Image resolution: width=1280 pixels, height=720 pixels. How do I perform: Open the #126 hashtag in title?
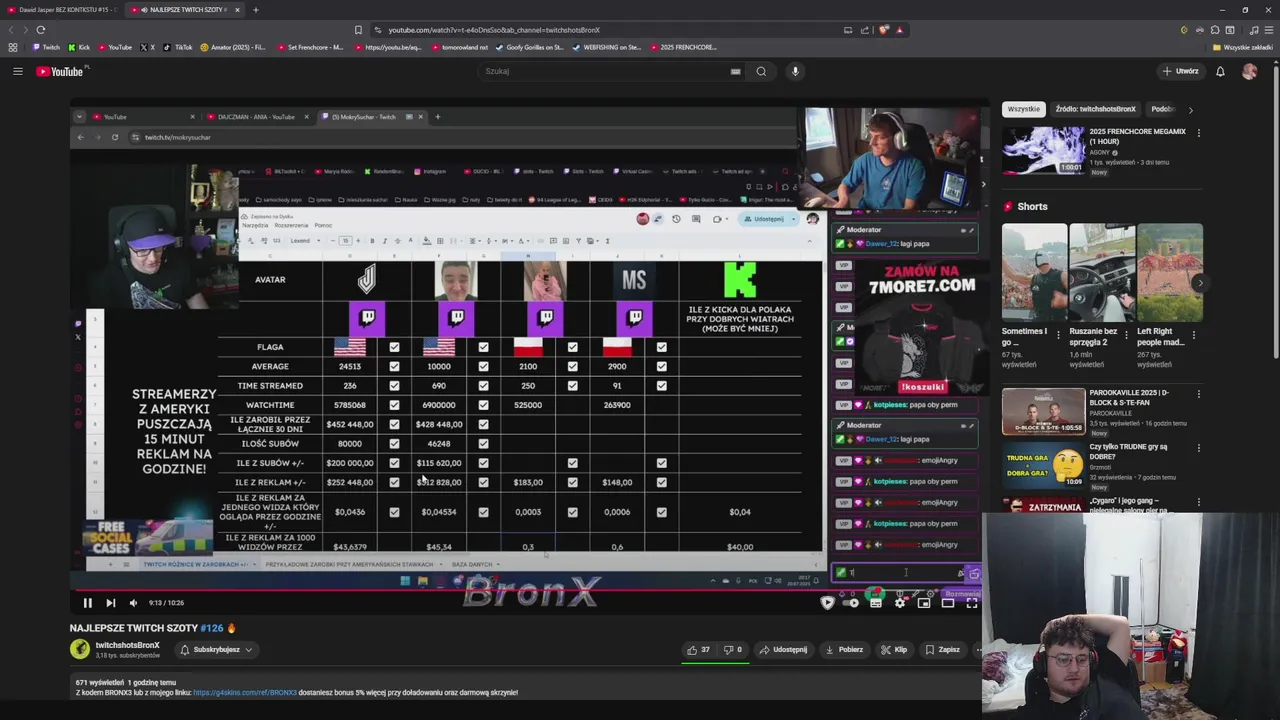click(x=211, y=628)
